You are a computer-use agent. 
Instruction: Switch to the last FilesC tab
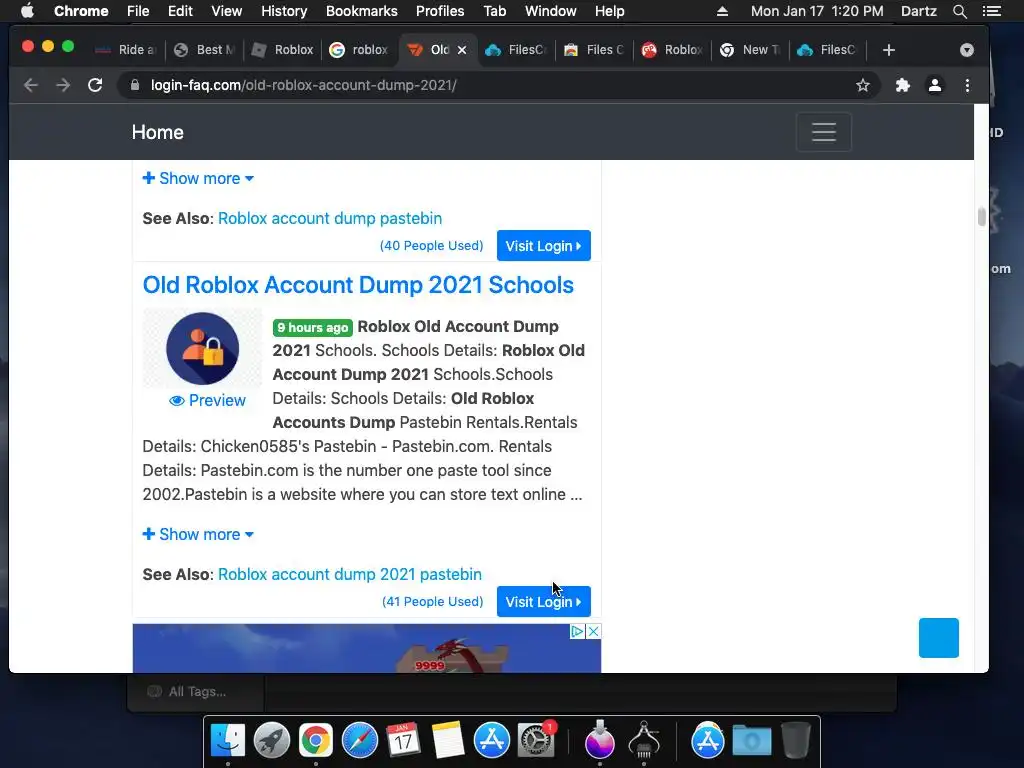click(828, 50)
